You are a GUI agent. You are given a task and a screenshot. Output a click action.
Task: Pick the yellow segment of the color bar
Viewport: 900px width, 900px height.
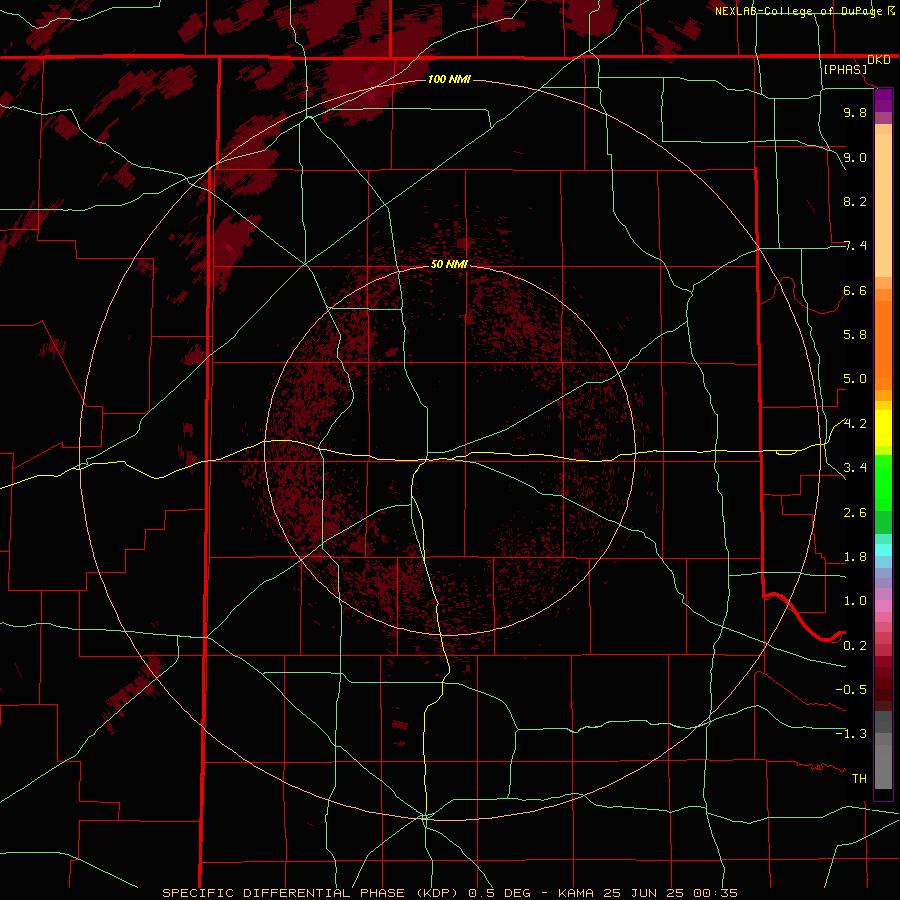883,428
